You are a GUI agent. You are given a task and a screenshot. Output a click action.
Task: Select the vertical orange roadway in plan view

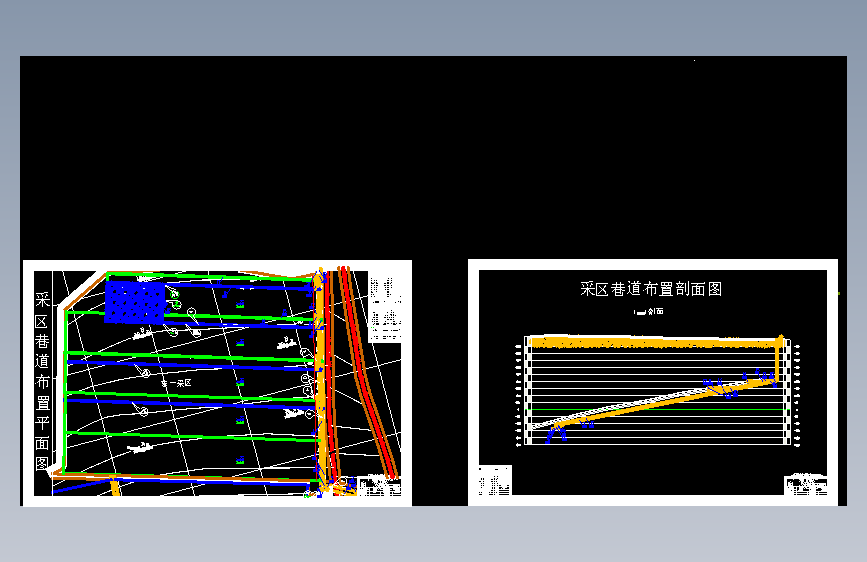(x=320, y=382)
